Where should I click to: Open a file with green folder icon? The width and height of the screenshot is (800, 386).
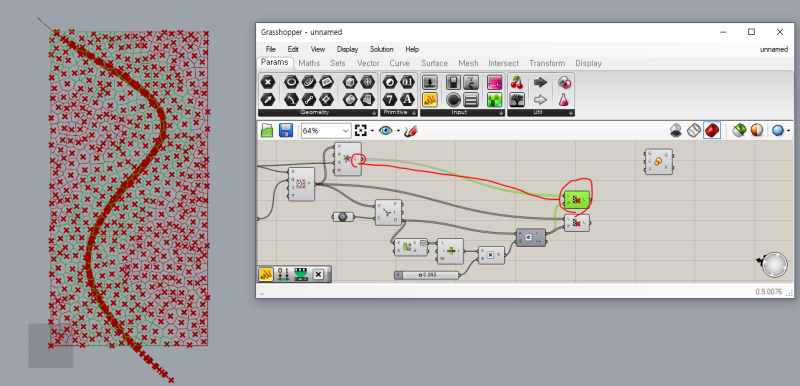click(x=267, y=131)
